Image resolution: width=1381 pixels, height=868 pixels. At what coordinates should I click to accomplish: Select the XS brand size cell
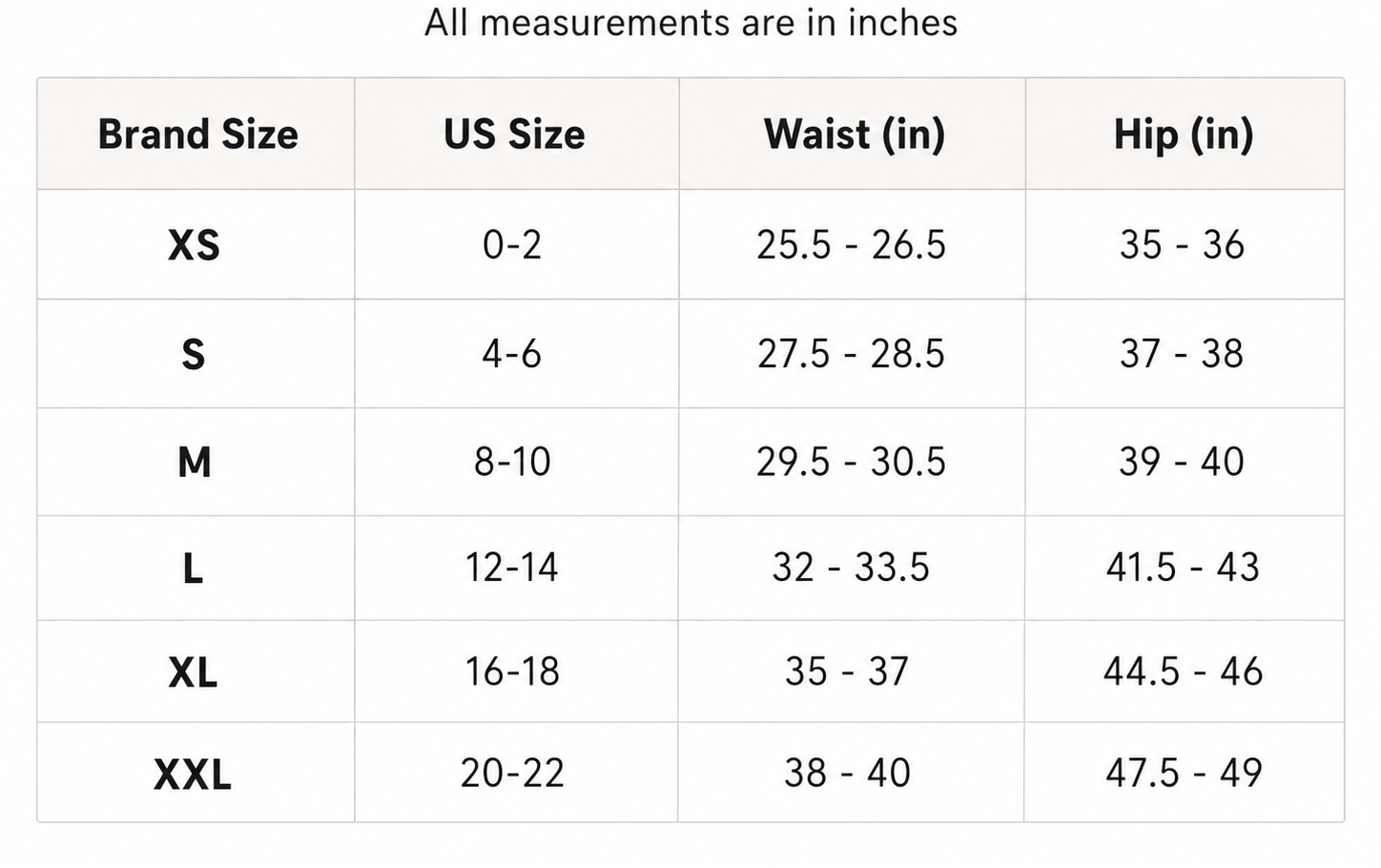pyautogui.click(x=194, y=246)
